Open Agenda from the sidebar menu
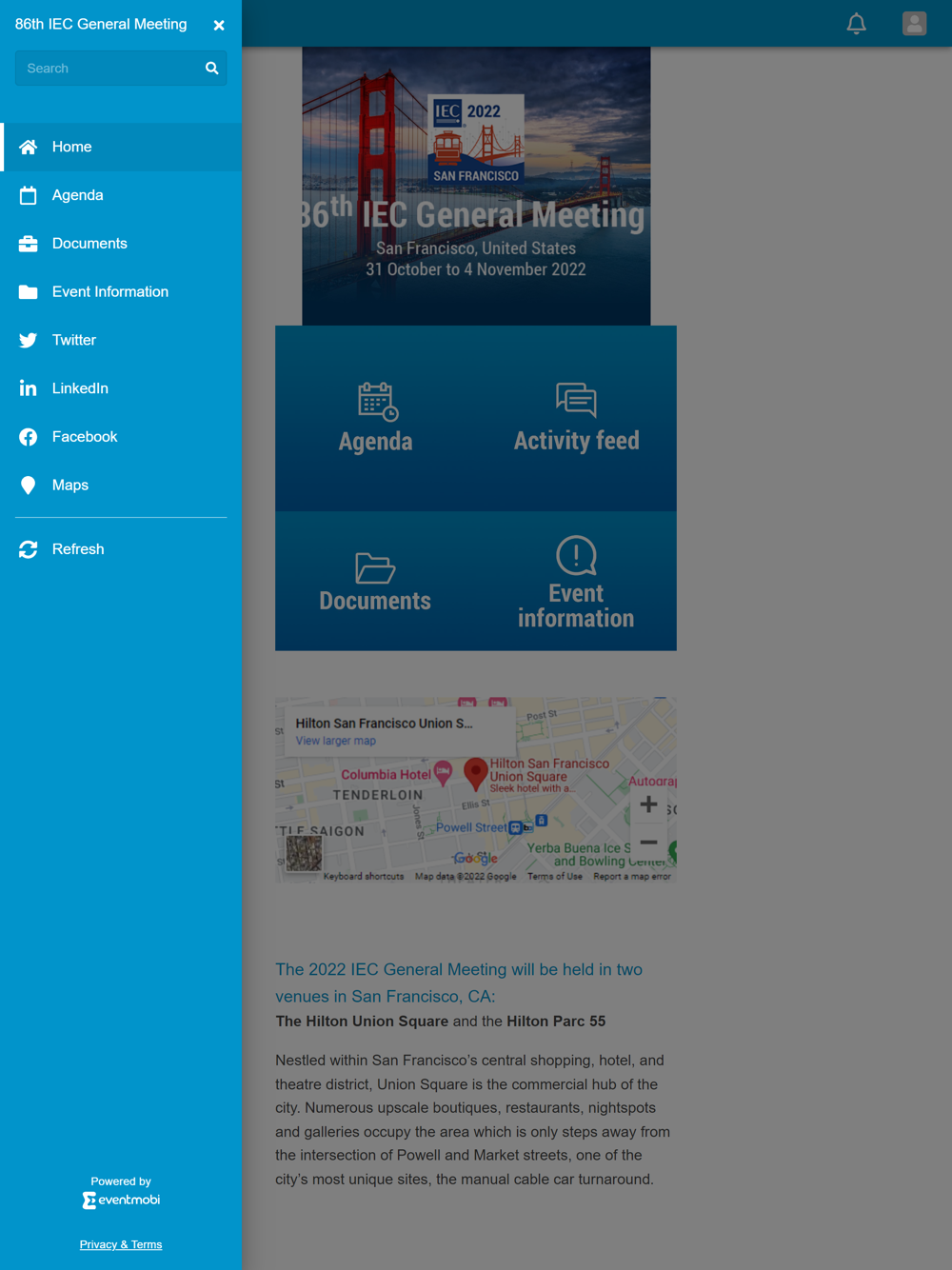 pyautogui.click(x=121, y=195)
